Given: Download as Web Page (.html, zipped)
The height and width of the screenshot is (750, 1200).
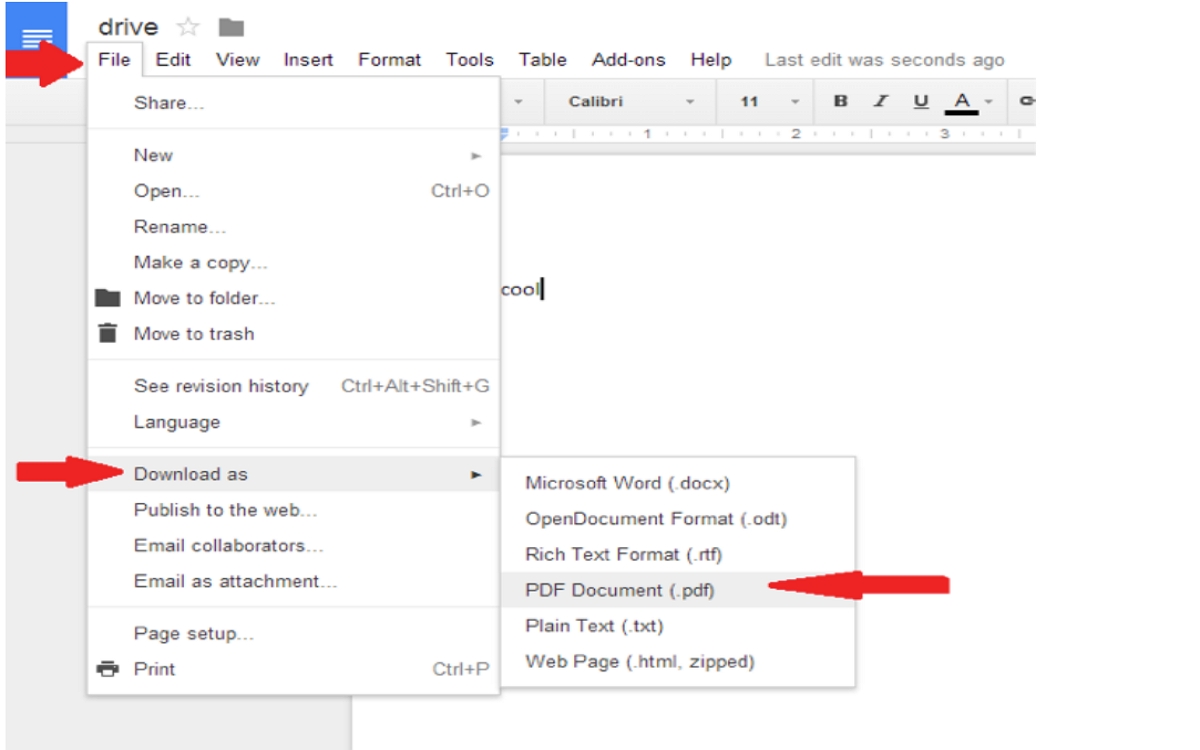Looking at the screenshot, I should 677,662.
